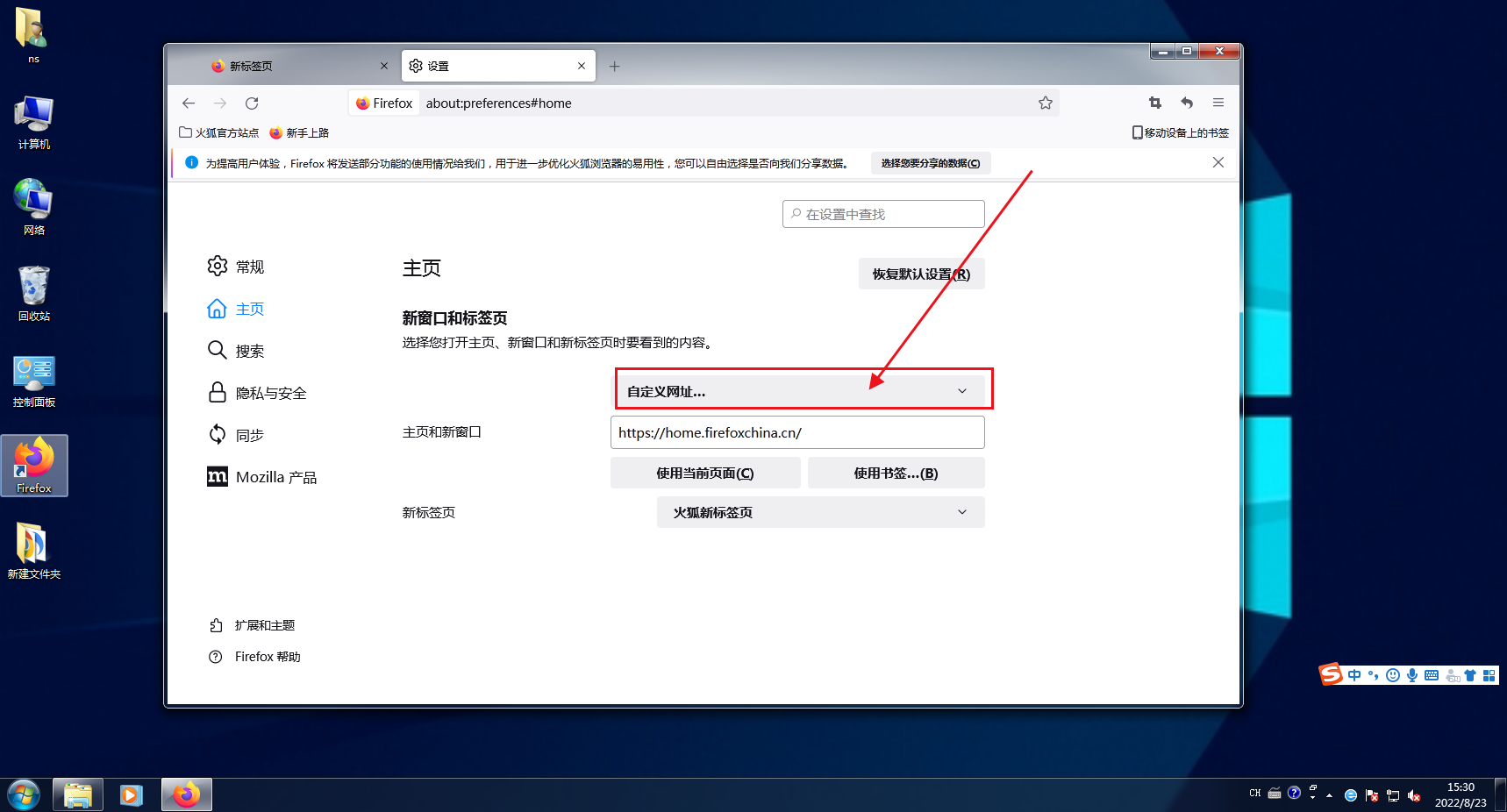Select the 新建文件夹 desktop icon
This screenshot has width=1507, height=812.
pos(33,552)
